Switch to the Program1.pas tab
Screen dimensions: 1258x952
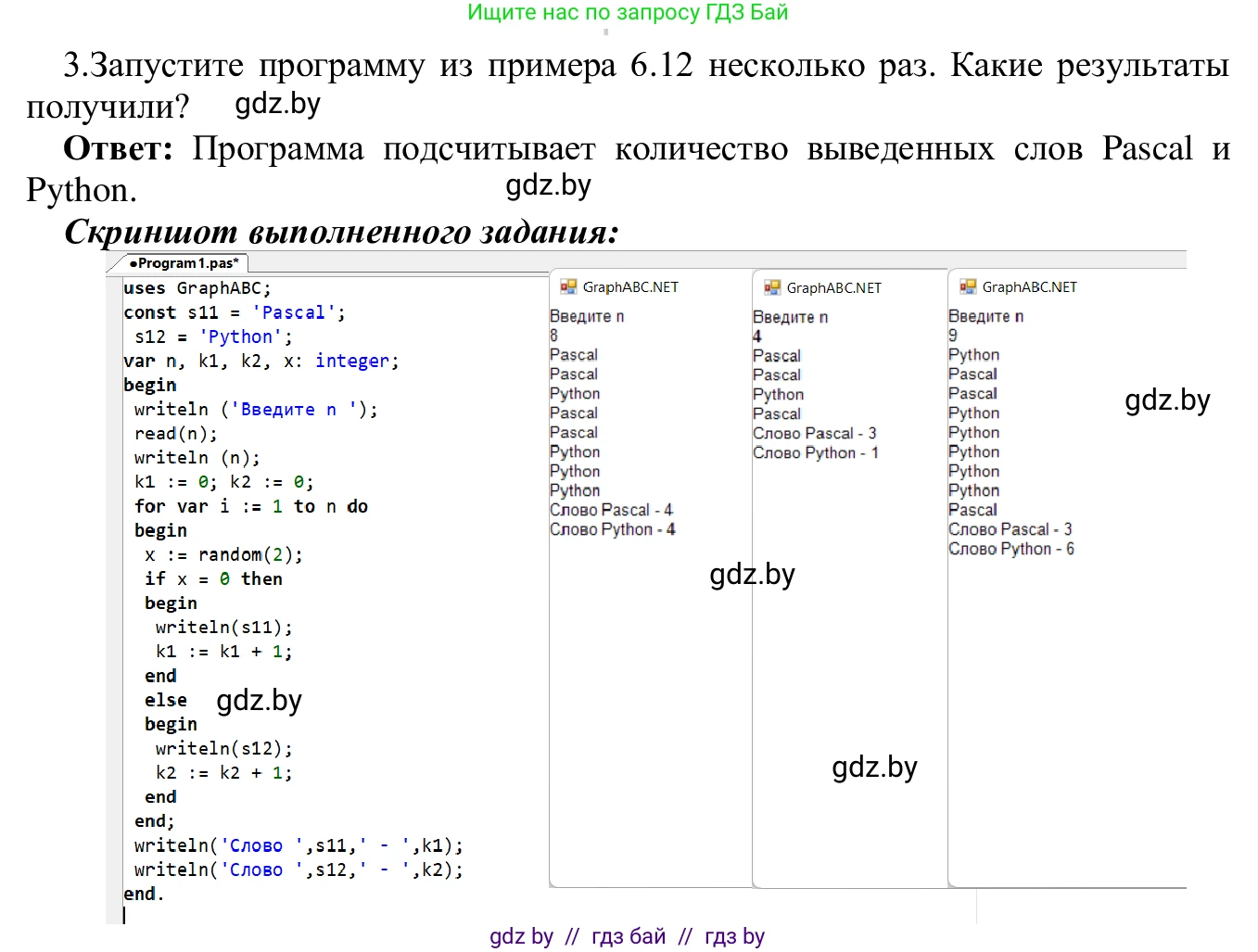tap(183, 263)
